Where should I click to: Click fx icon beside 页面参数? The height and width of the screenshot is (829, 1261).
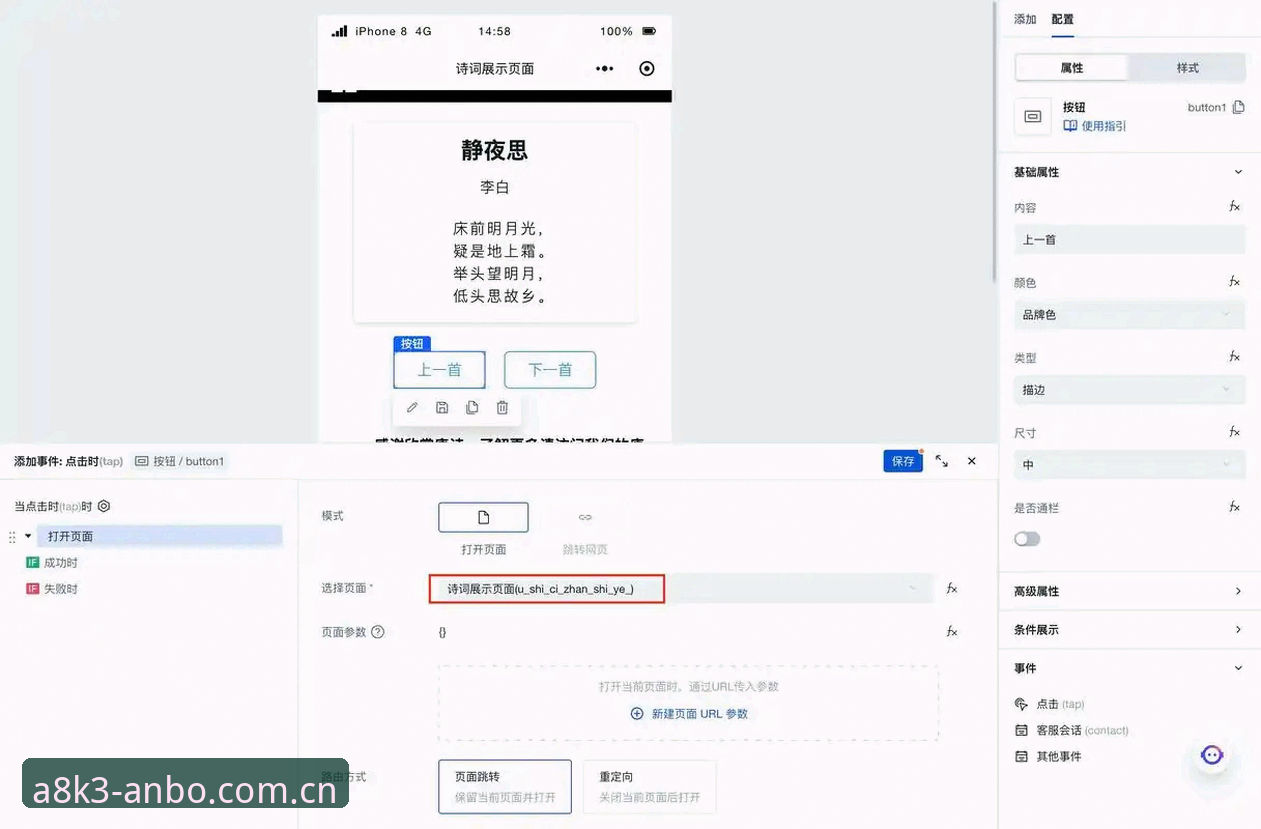click(x=952, y=631)
